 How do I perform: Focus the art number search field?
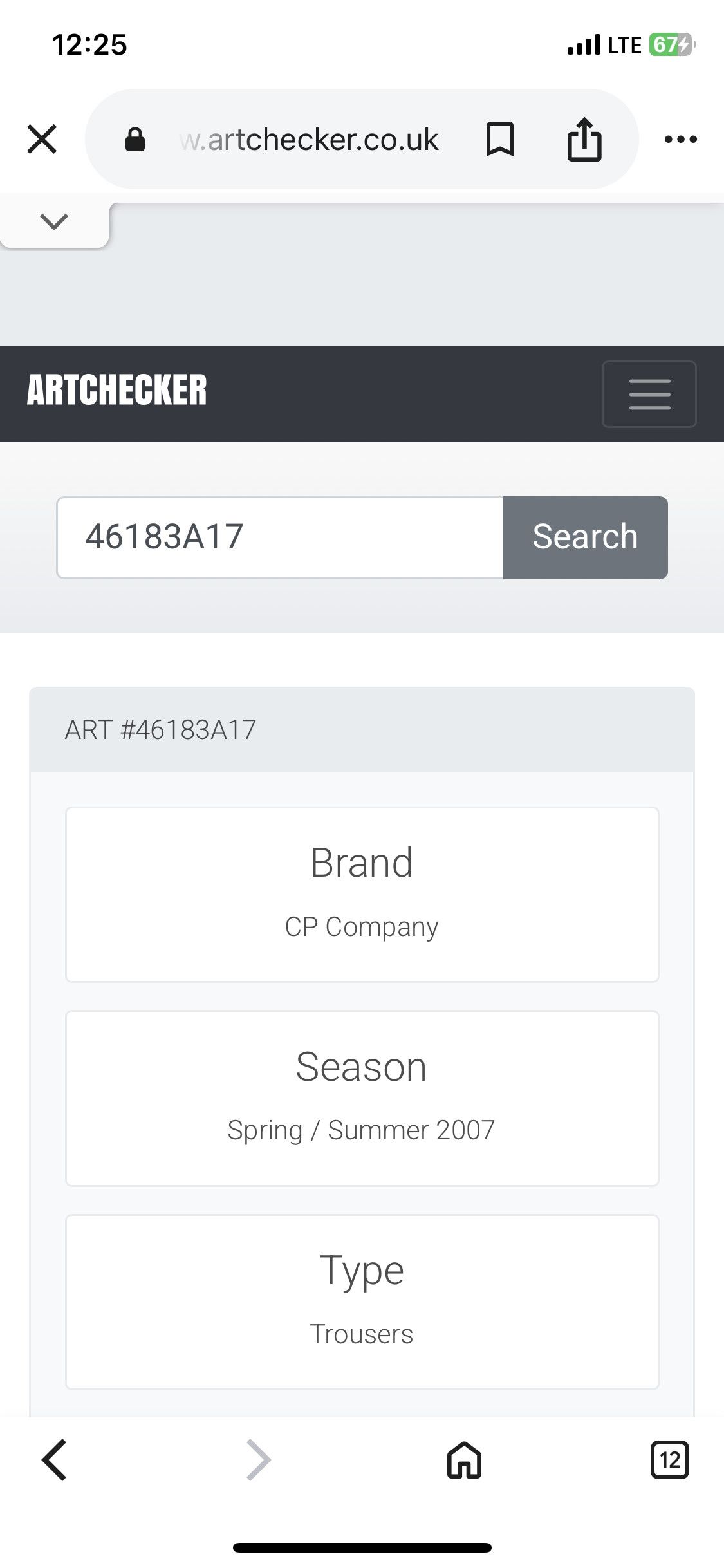click(x=280, y=537)
